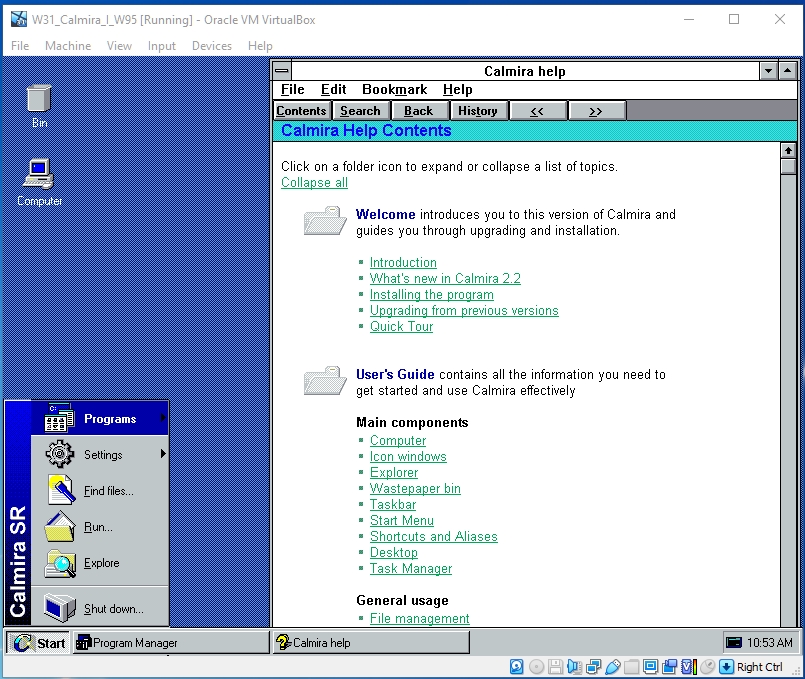Open VirtualBox View menu
Image resolution: width=805 pixels, height=679 pixels.
click(x=119, y=46)
